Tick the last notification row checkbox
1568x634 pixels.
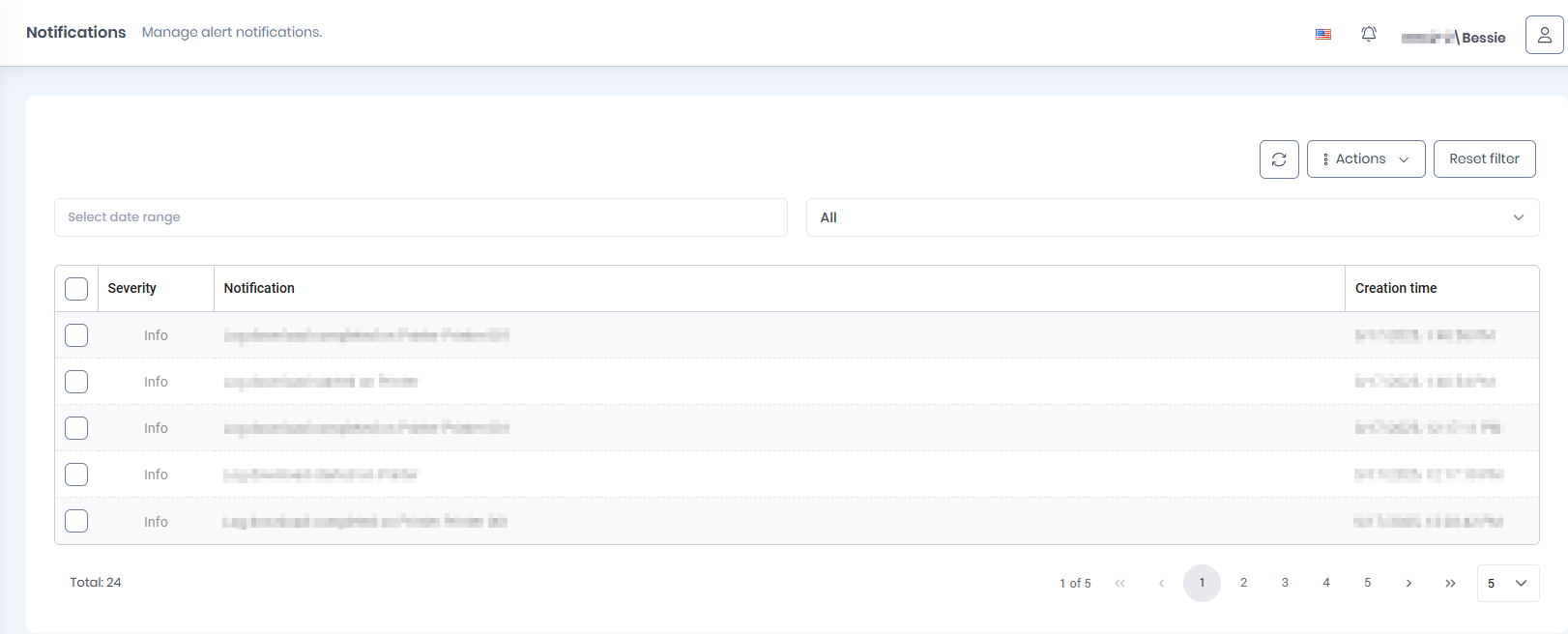pos(76,521)
